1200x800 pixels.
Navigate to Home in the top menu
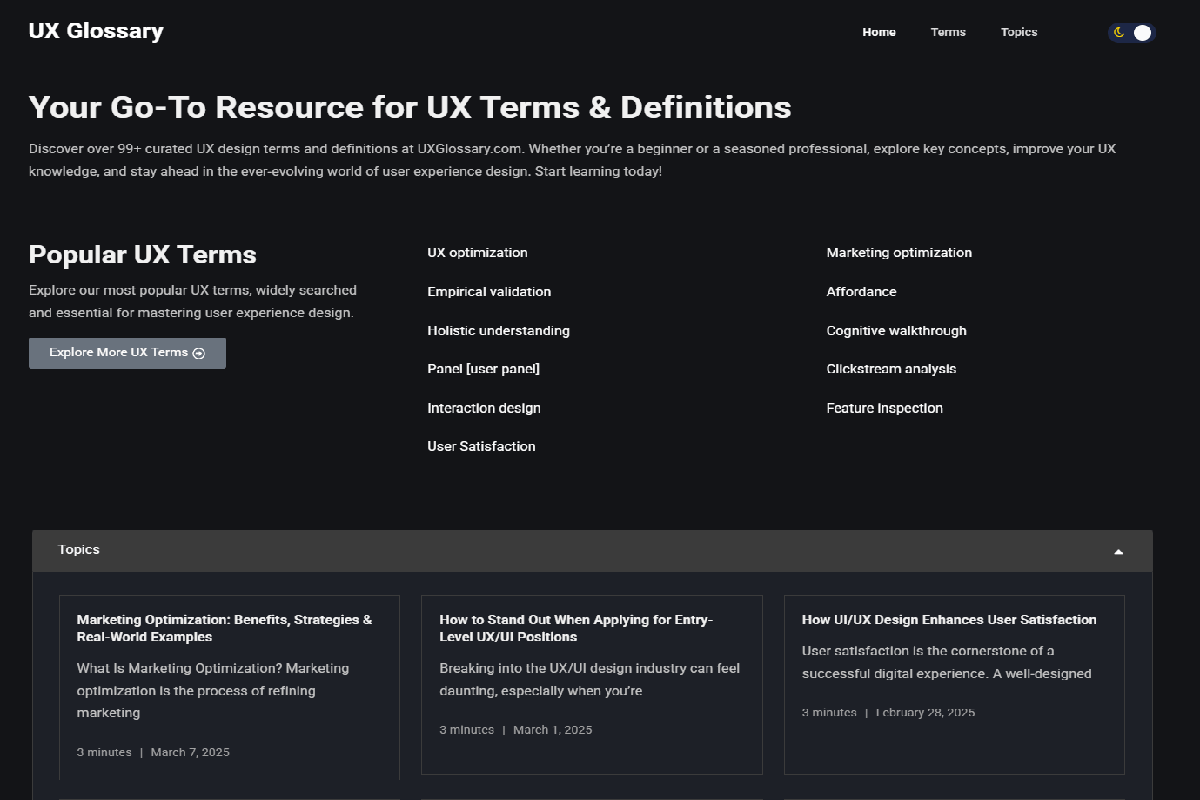[878, 32]
